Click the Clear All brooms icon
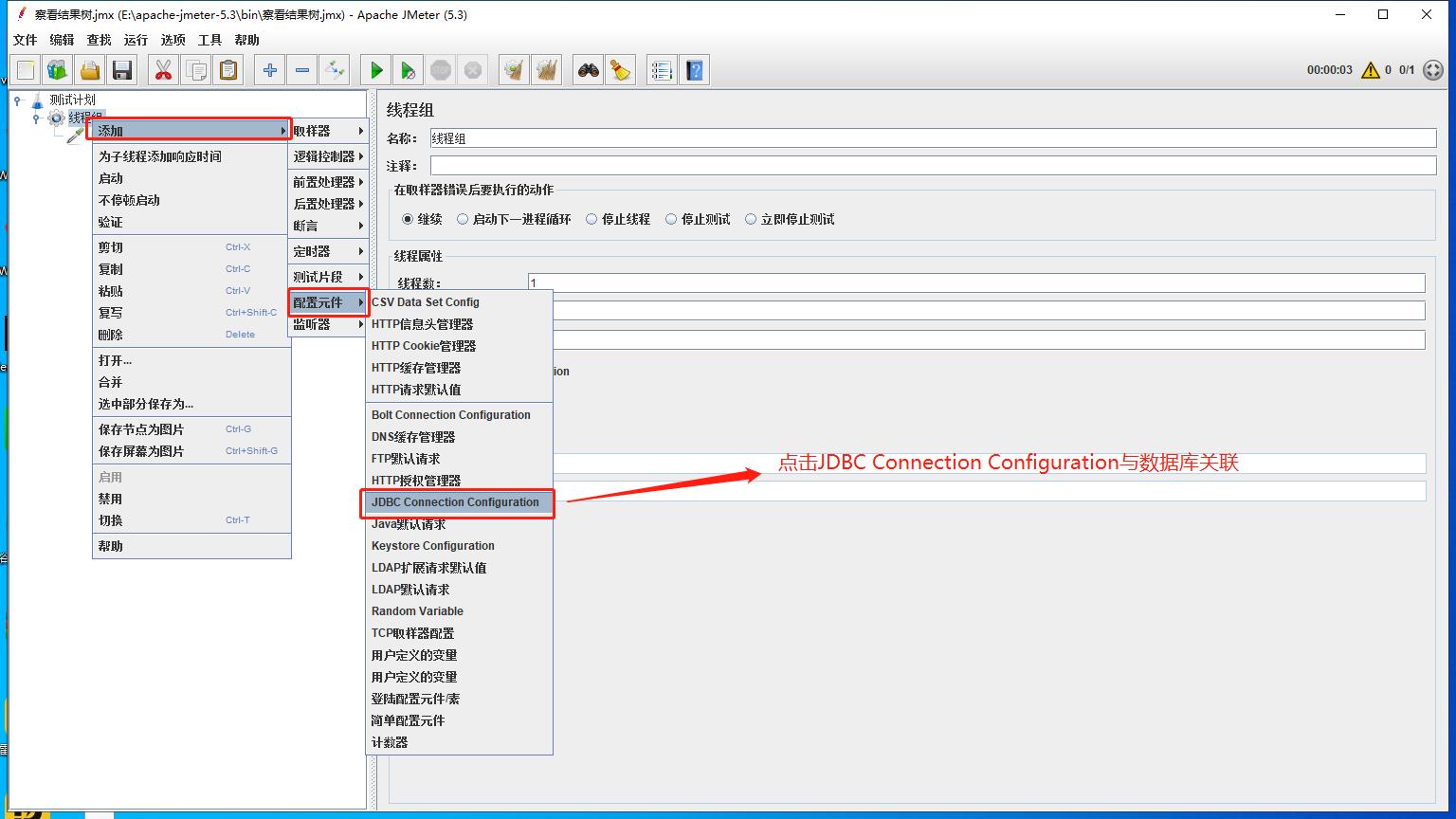Screen dimensions: 1456x819 547,70
